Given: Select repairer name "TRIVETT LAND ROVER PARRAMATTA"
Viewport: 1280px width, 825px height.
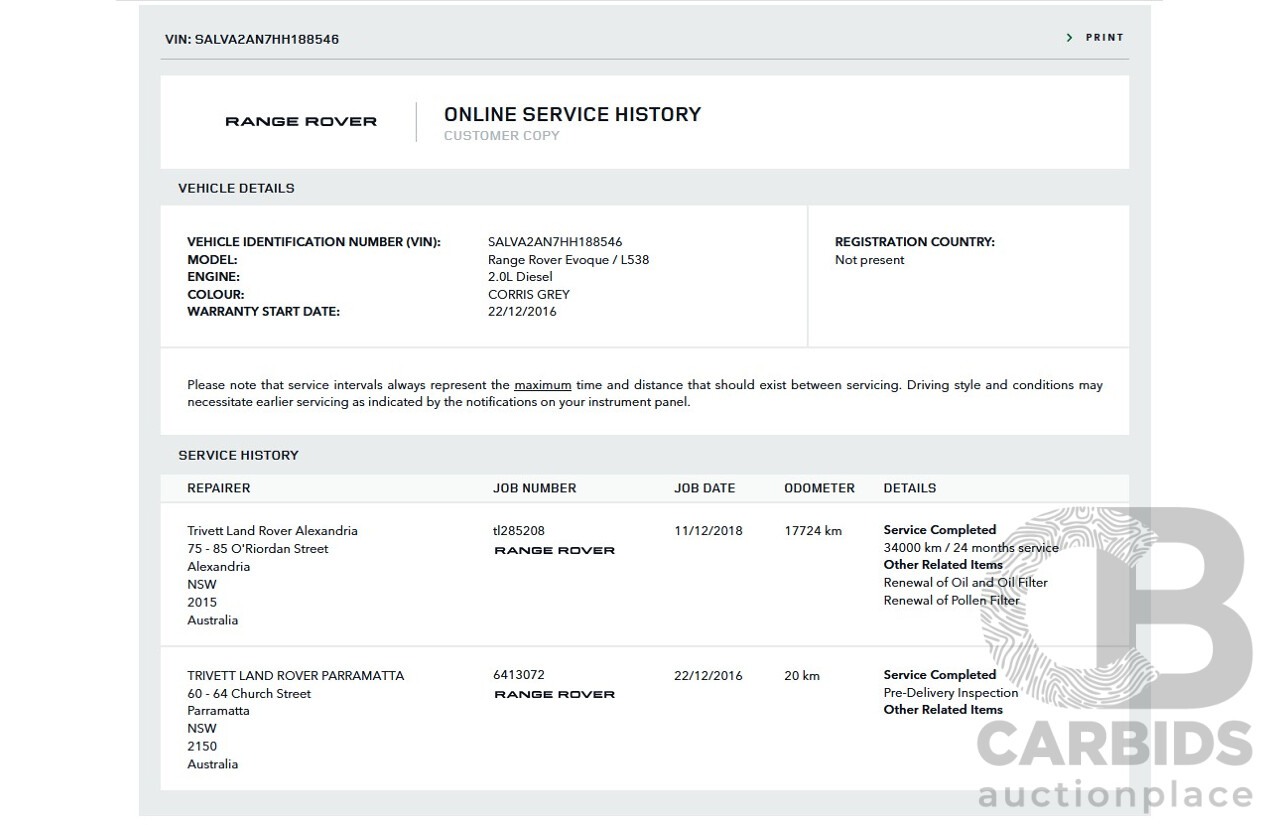Looking at the screenshot, I should (x=296, y=676).
